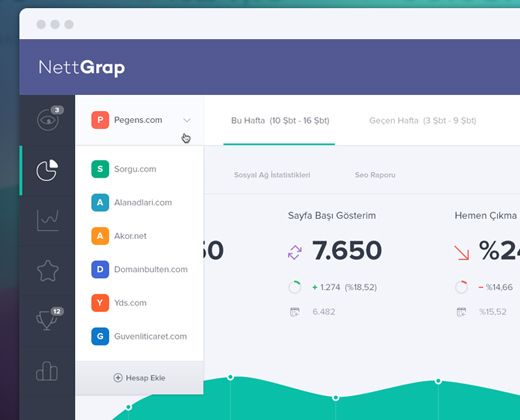Select Alanadlari.com from the account list
The width and height of the screenshot is (520, 420).
(x=143, y=202)
